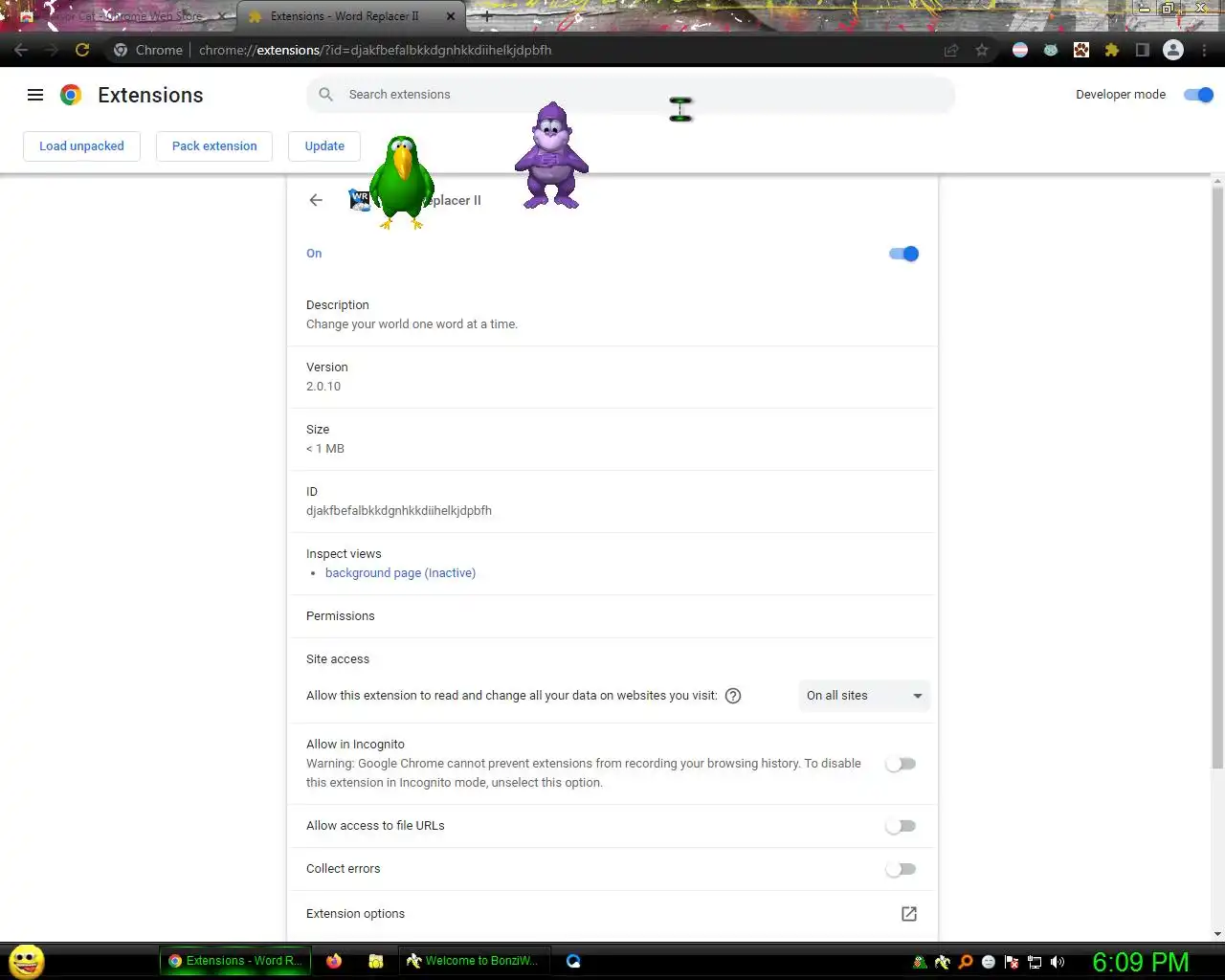Open the cat extension icon in toolbar
The width and height of the screenshot is (1225, 980).
[1051, 50]
